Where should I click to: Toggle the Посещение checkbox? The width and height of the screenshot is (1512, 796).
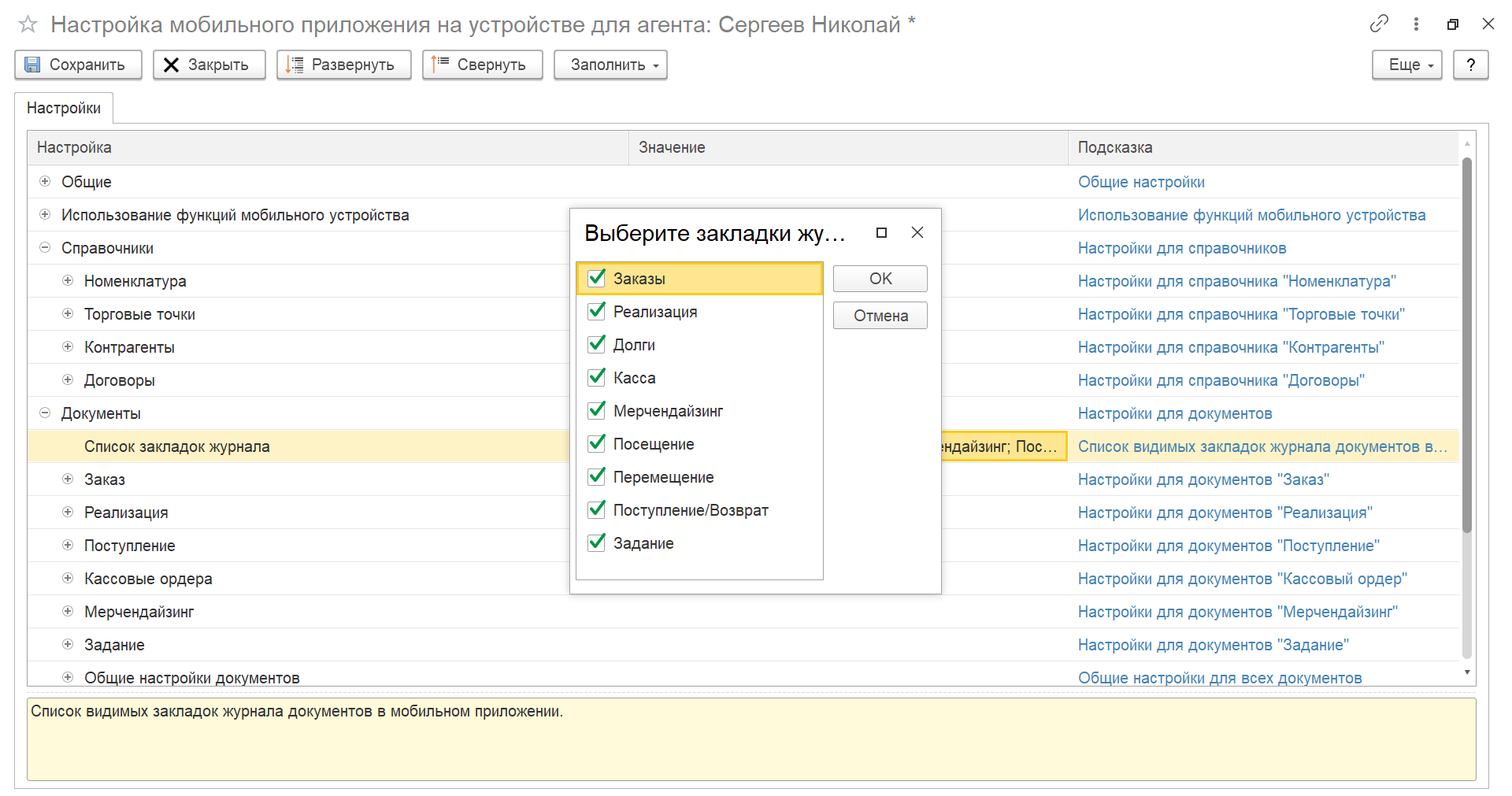[x=597, y=443]
